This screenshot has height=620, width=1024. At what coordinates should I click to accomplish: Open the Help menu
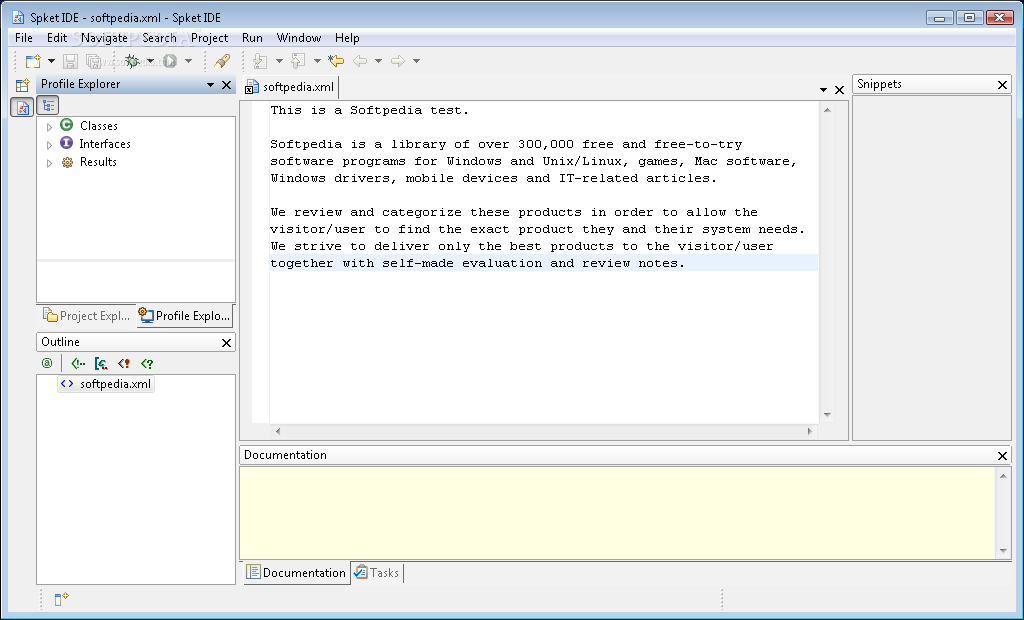[x=347, y=38]
